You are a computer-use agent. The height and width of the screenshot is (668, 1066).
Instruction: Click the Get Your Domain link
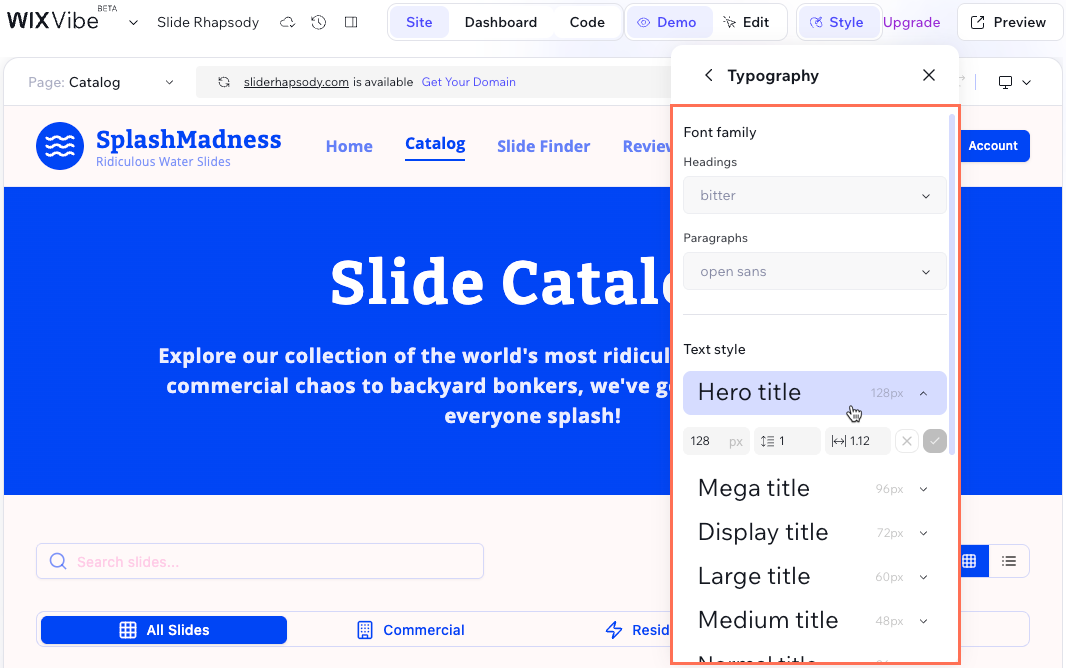468,81
